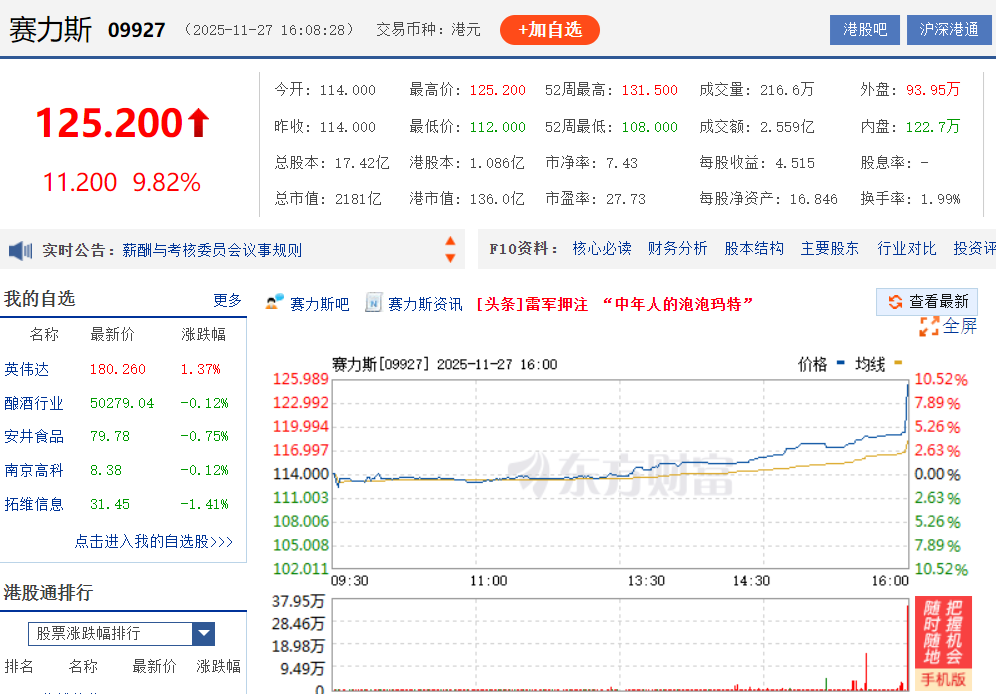
Task: Open 酿酒行业 in watchlist
Action: (34, 403)
